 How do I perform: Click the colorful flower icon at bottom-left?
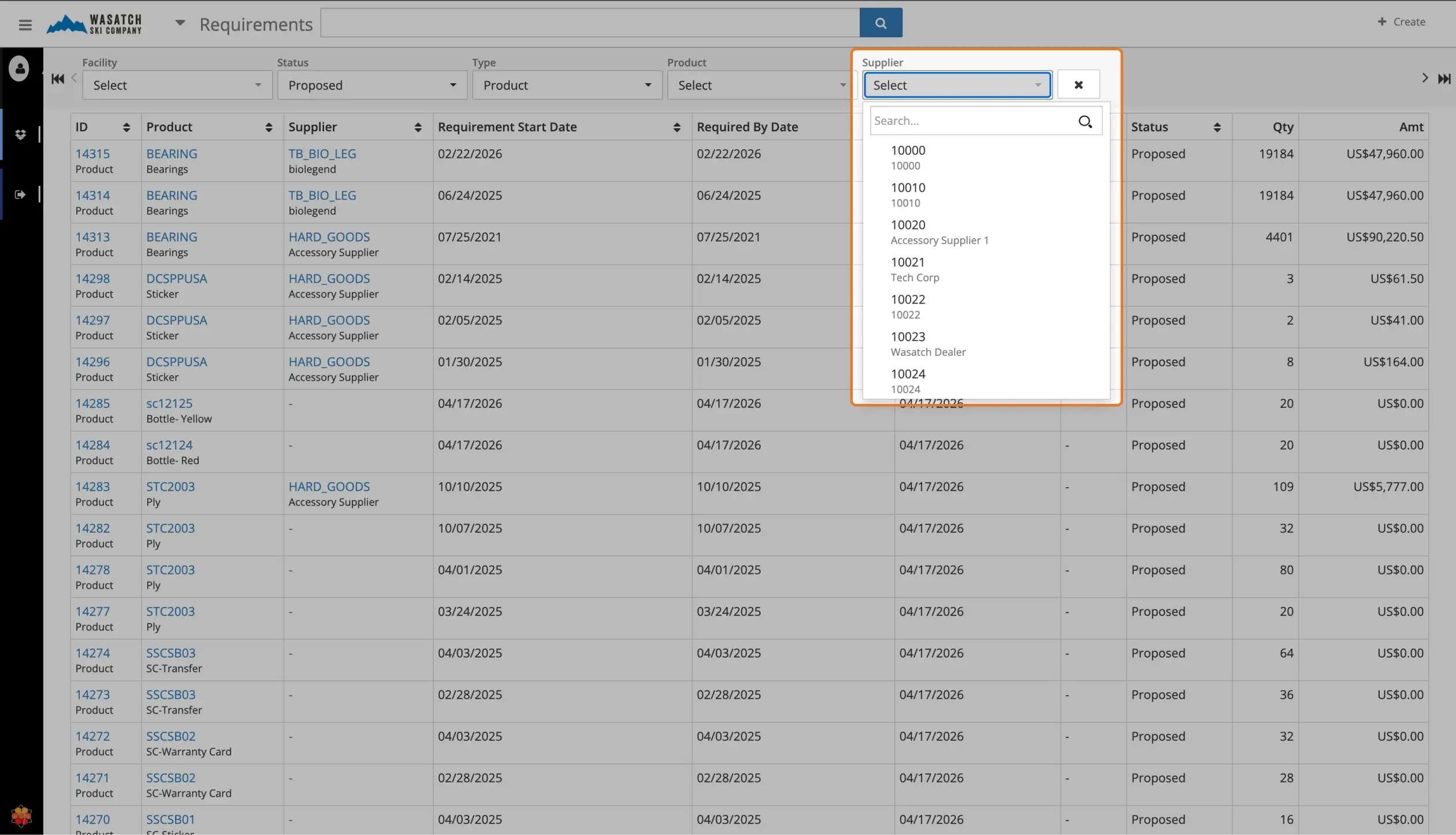21,816
